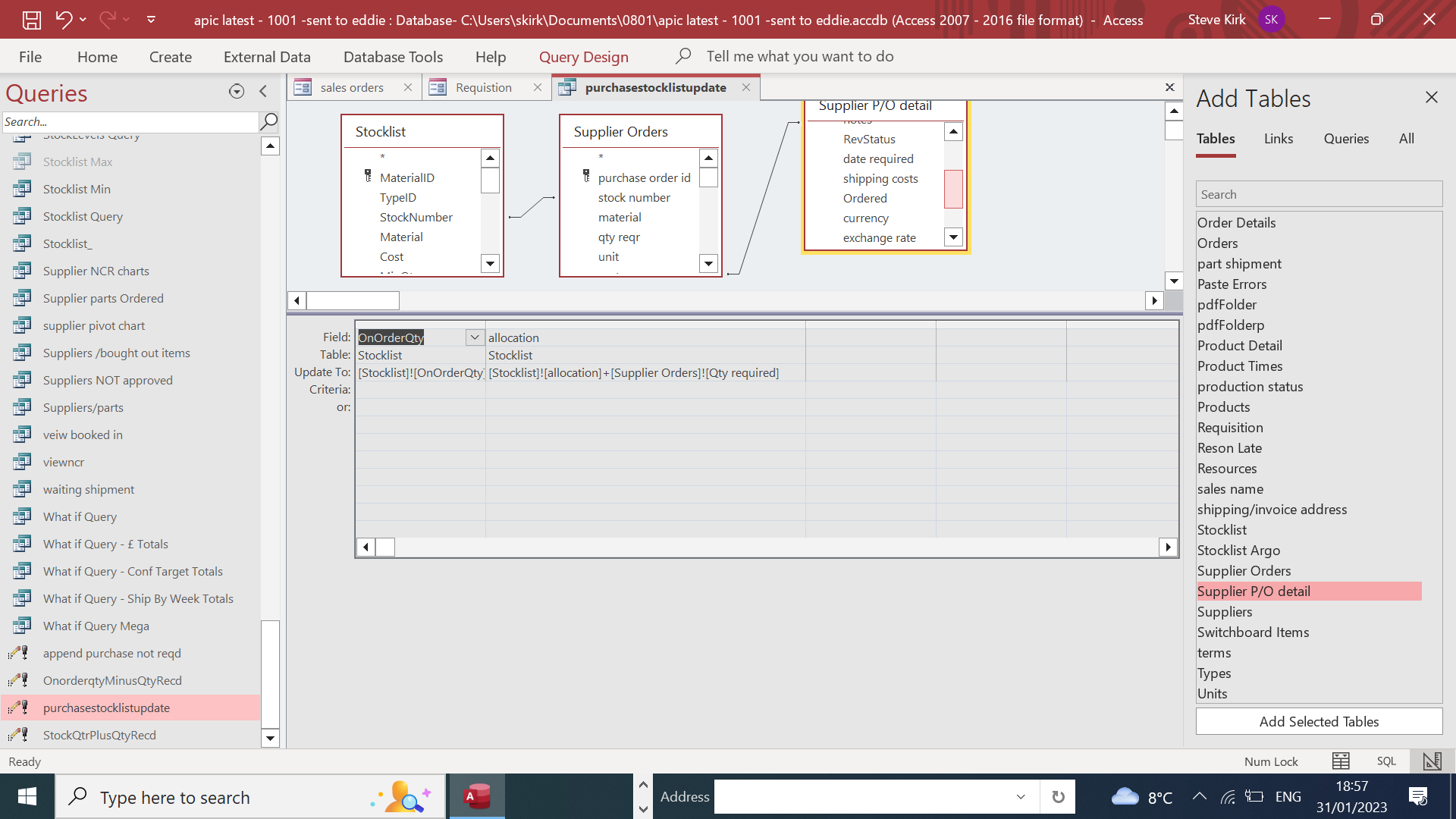Screen dimensions: 1456x819
Task: Click Design view icon in status bar
Action: tap(1432, 761)
